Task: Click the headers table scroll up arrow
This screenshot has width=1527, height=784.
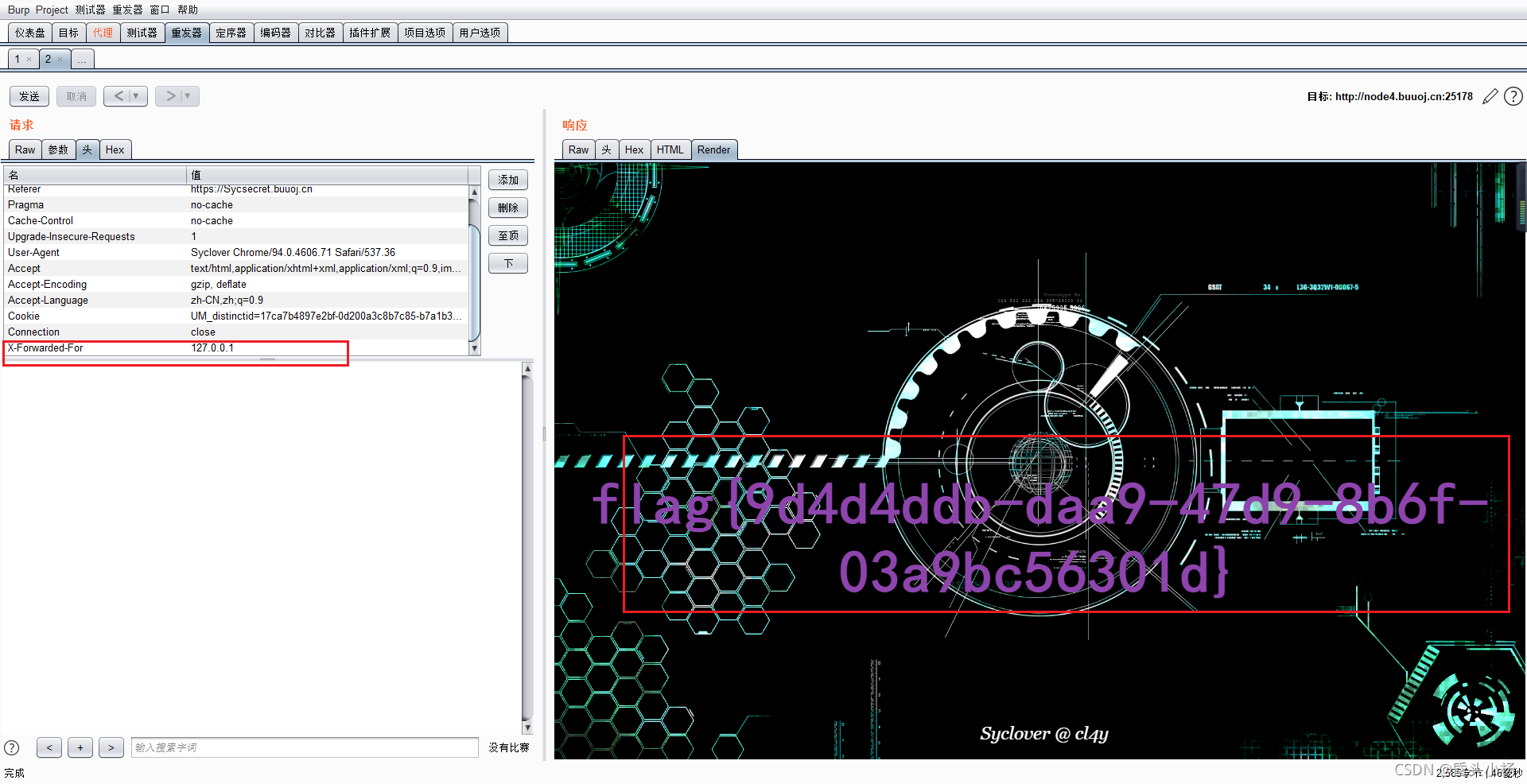Action: pos(475,192)
